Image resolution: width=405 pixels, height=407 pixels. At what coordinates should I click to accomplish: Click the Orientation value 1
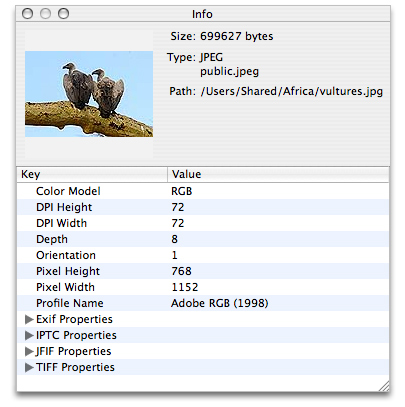coord(175,255)
